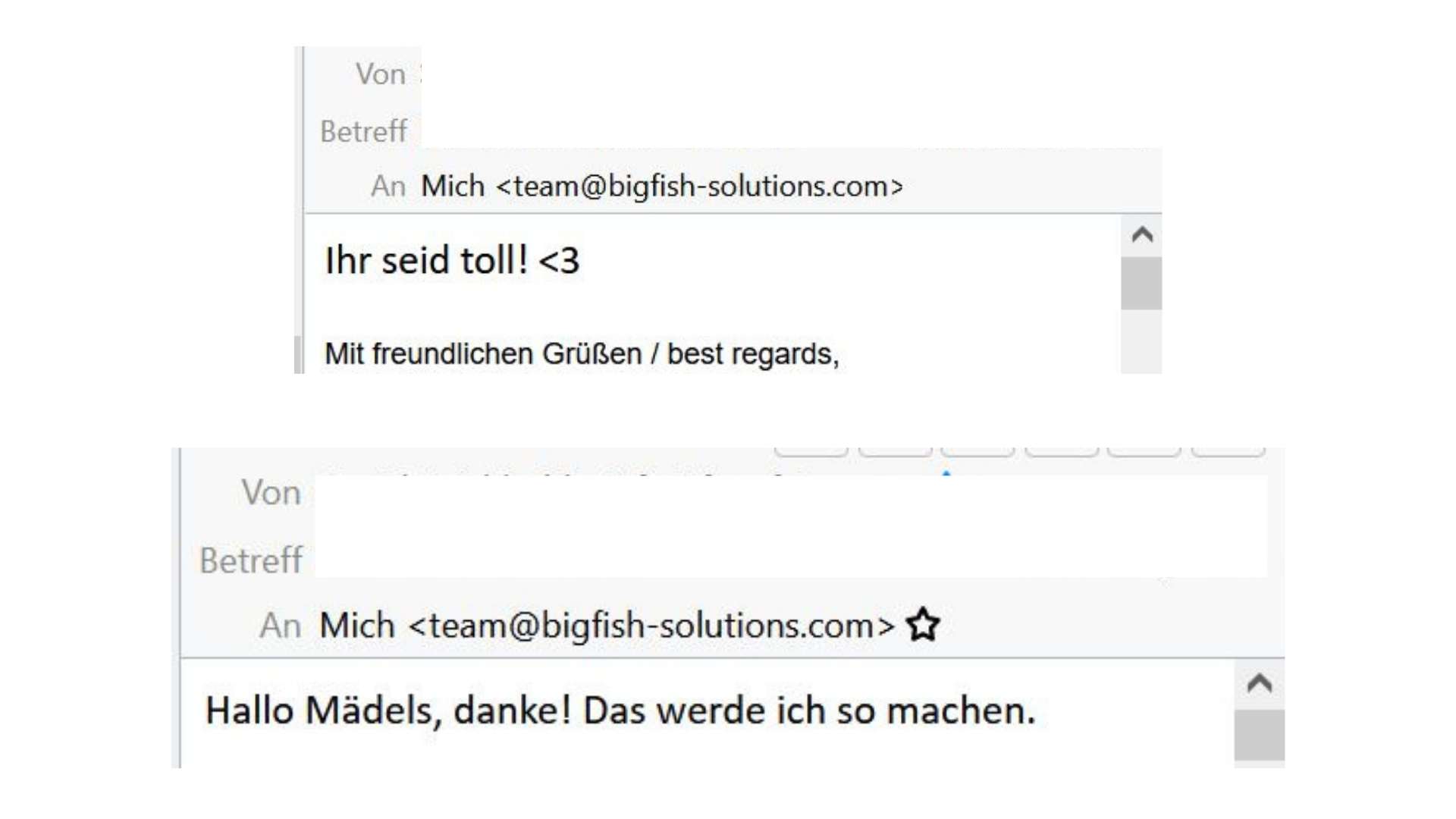This screenshot has height=819, width=1456.
Task: Click the message text 'Hallo Mädels, danke!'
Action: [388, 711]
